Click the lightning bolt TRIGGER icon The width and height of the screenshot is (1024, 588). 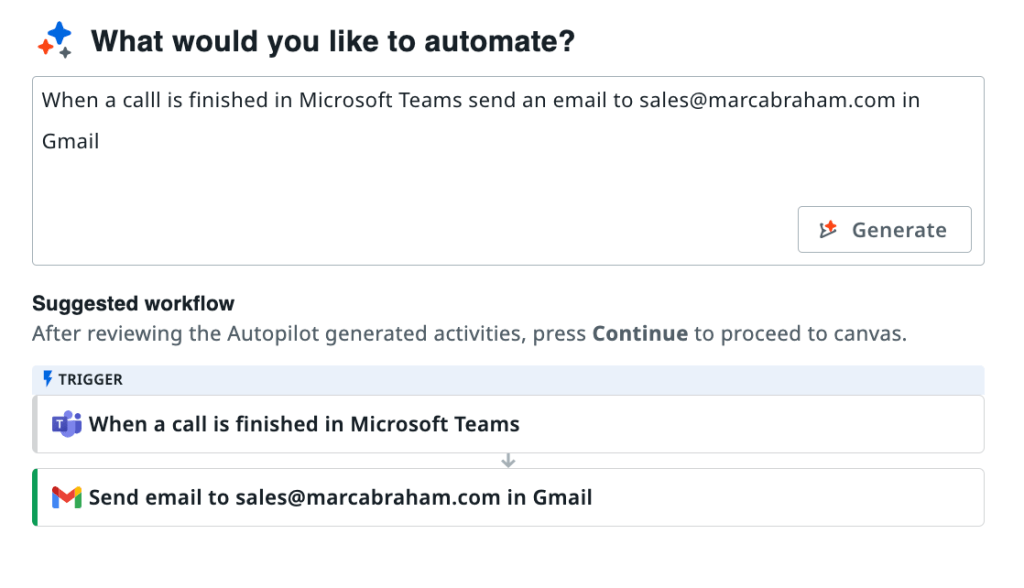(47, 379)
